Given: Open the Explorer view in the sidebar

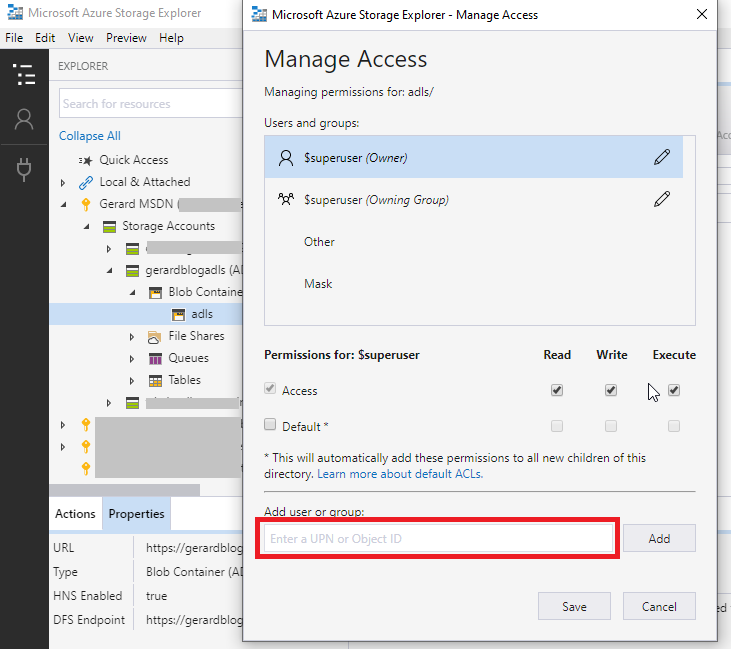Looking at the screenshot, I should pos(24,75).
